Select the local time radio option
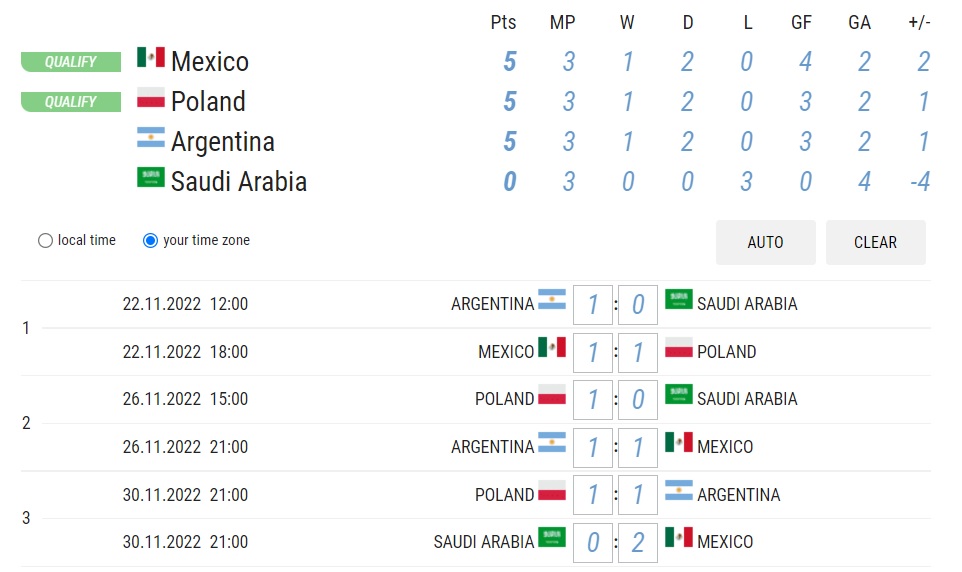The height and width of the screenshot is (572, 962). point(45,241)
